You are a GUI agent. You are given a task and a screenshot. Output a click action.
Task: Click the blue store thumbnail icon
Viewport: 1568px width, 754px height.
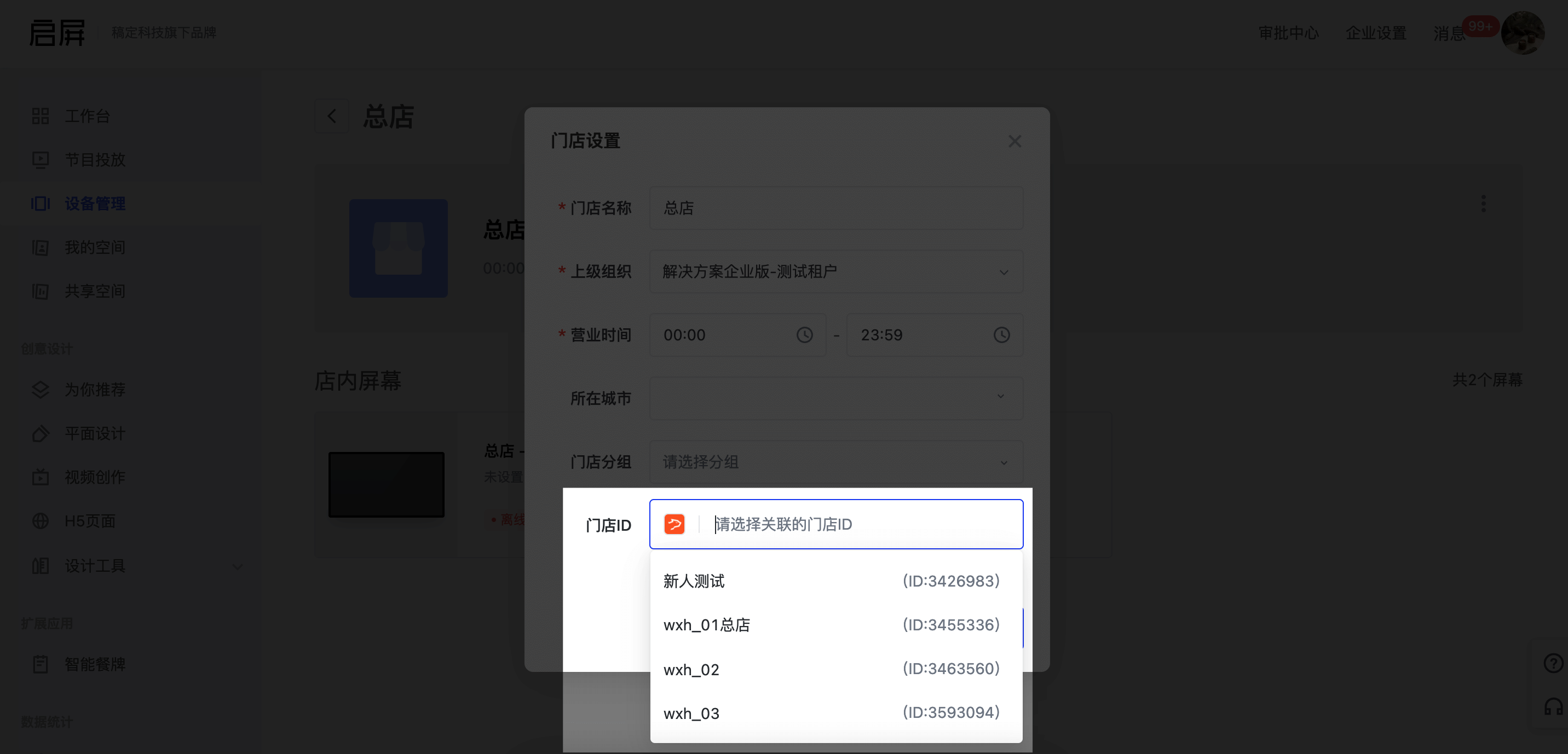tap(398, 248)
